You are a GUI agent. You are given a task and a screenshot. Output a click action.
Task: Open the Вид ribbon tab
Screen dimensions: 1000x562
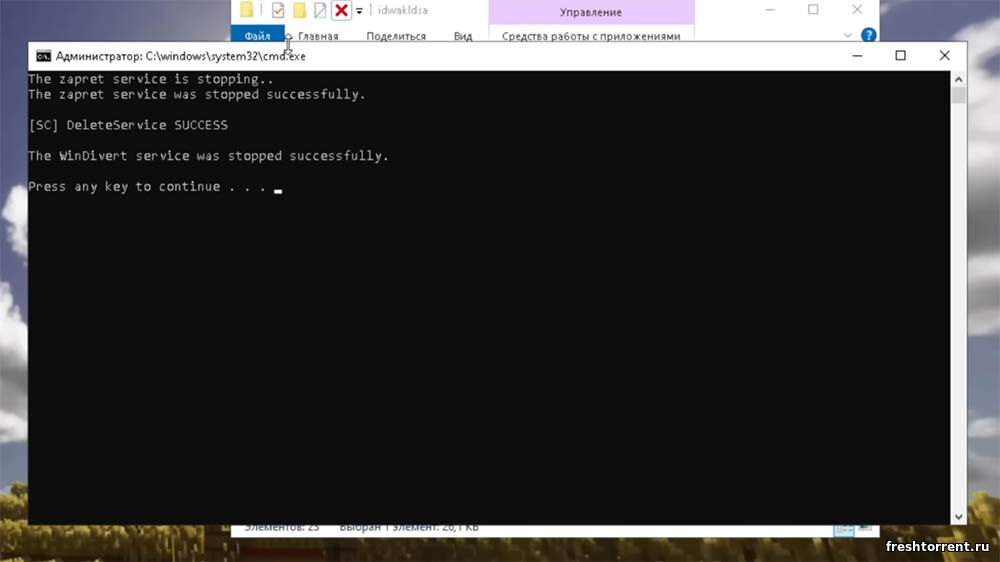pyautogui.click(x=463, y=36)
